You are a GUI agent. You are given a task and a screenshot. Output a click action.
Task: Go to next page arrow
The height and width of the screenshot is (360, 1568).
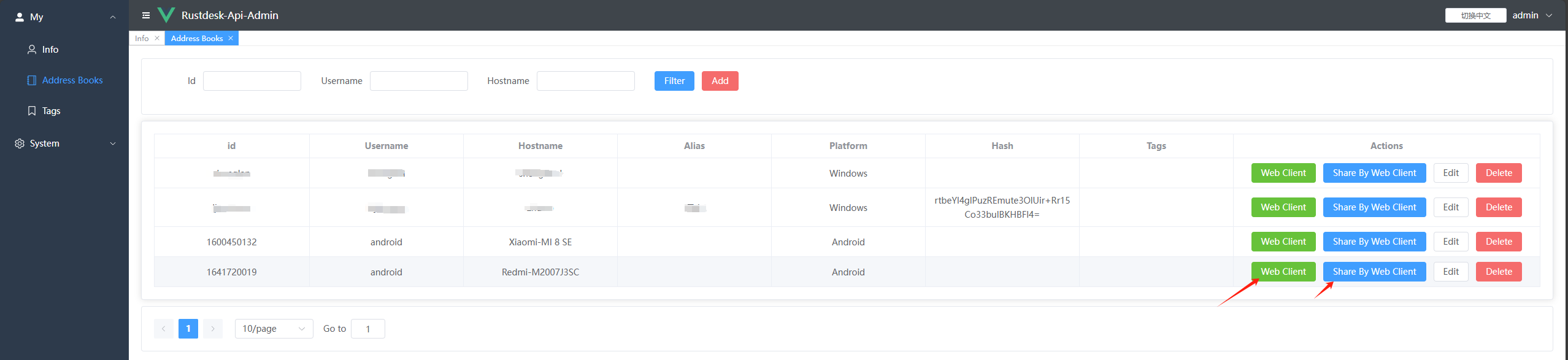pos(213,329)
